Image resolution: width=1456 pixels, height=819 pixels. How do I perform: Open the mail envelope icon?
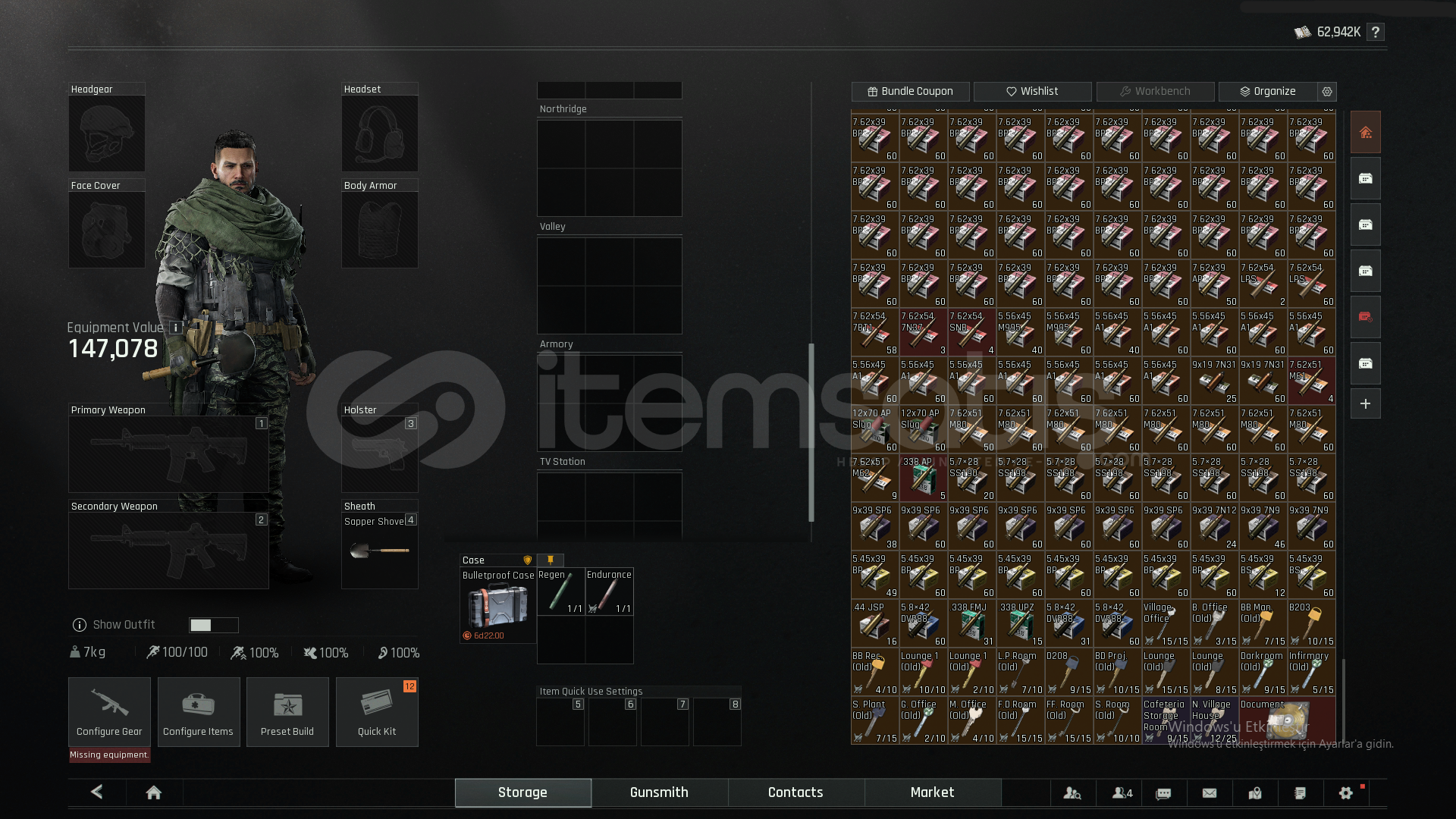pyautogui.click(x=1210, y=792)
